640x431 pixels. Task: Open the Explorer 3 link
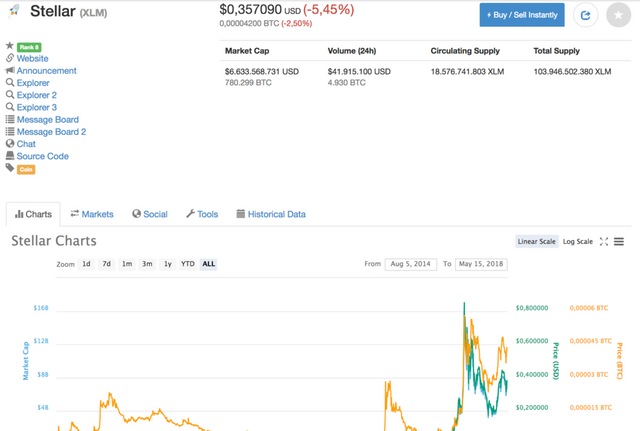(37, 107)
